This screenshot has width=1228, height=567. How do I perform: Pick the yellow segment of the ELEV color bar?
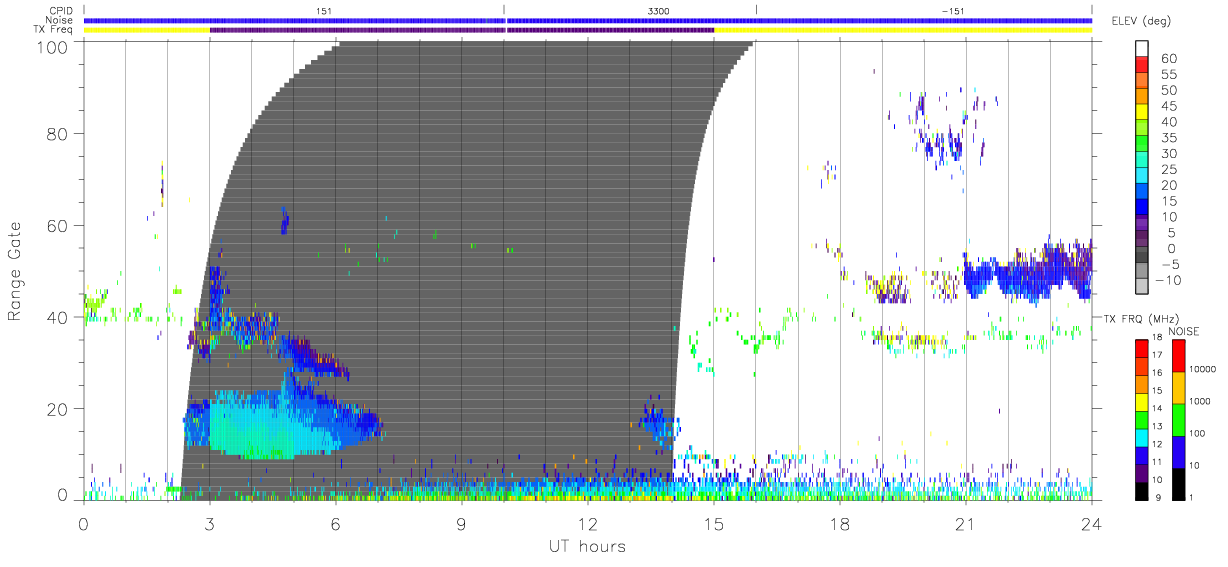1143,113
